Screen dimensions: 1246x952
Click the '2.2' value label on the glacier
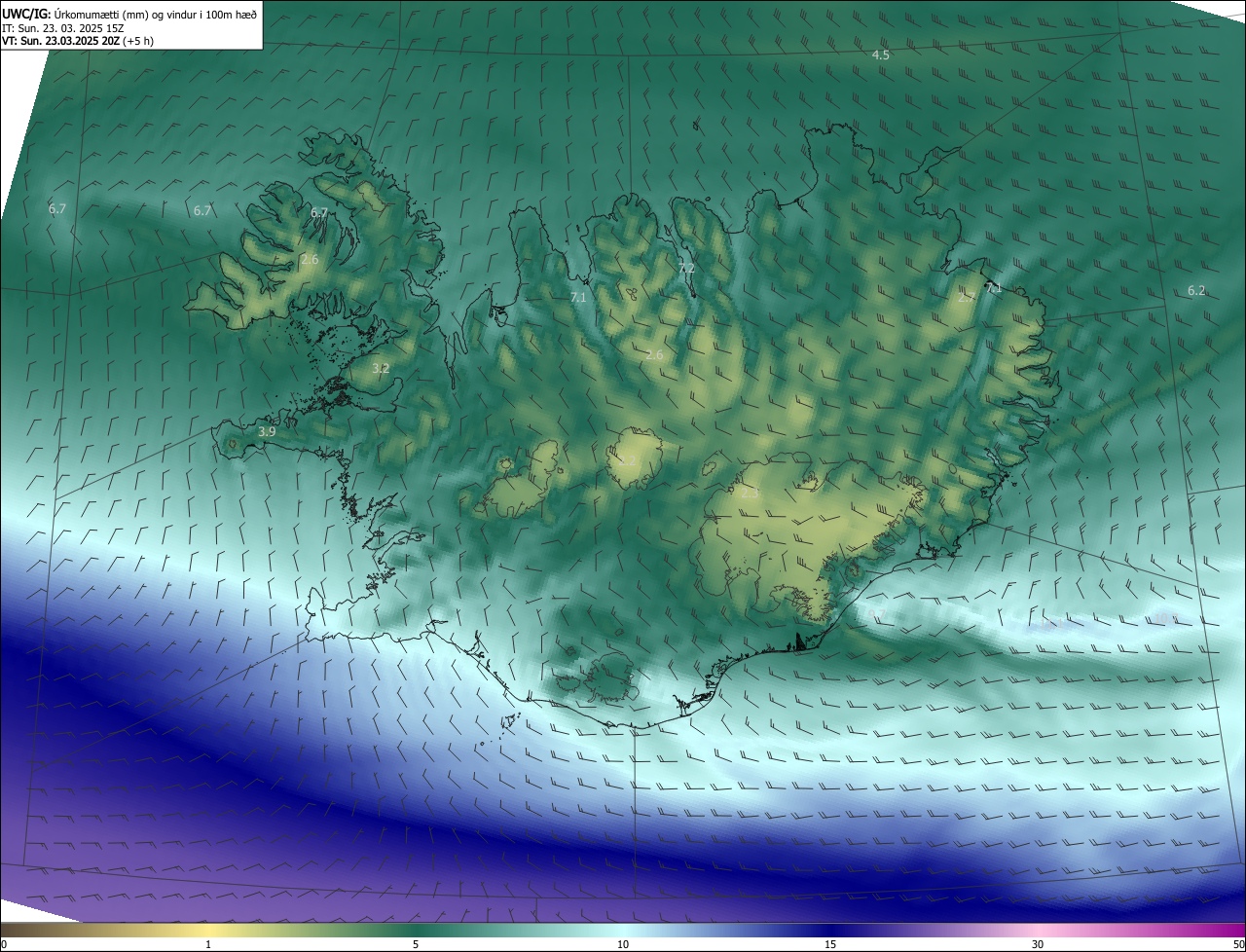pyautogui.click(x=628, y=460)
